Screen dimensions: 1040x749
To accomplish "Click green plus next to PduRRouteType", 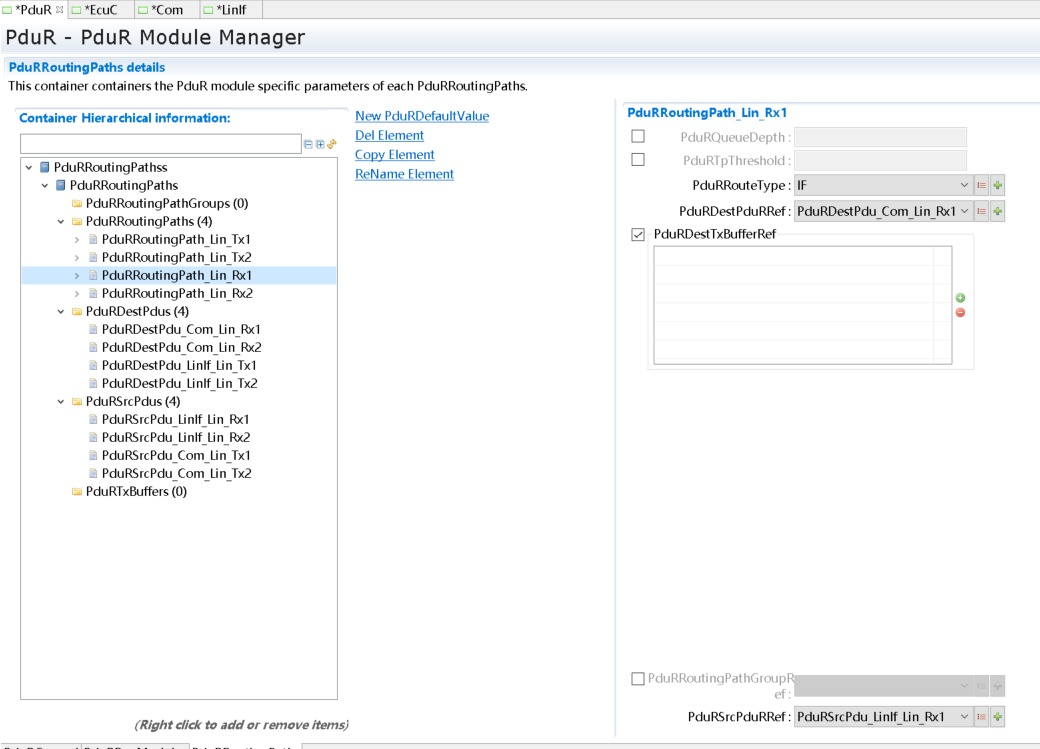I will coord(997,185).
